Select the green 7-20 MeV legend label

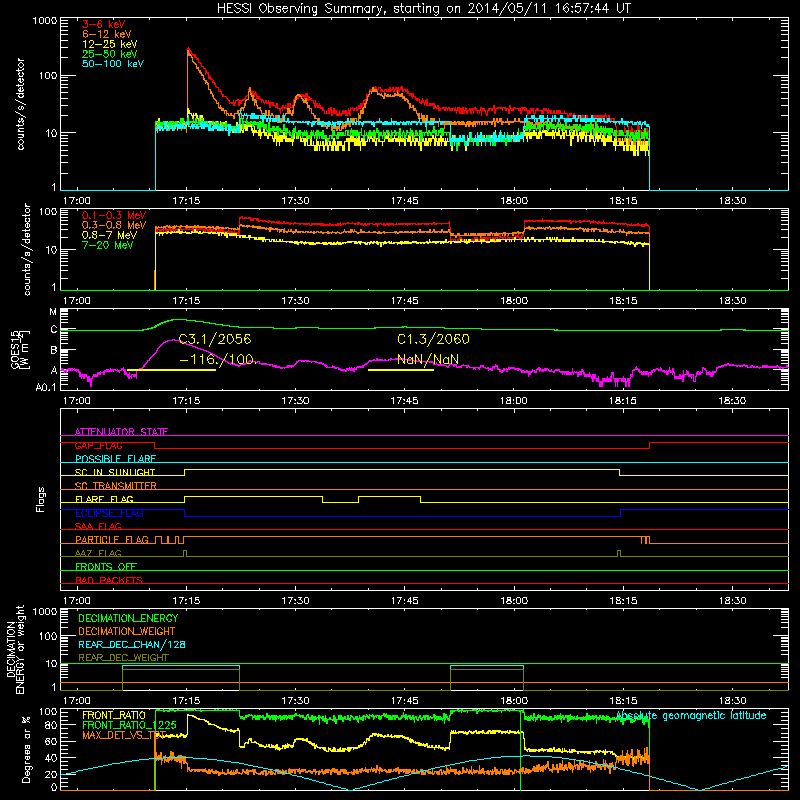click(108, 245)
